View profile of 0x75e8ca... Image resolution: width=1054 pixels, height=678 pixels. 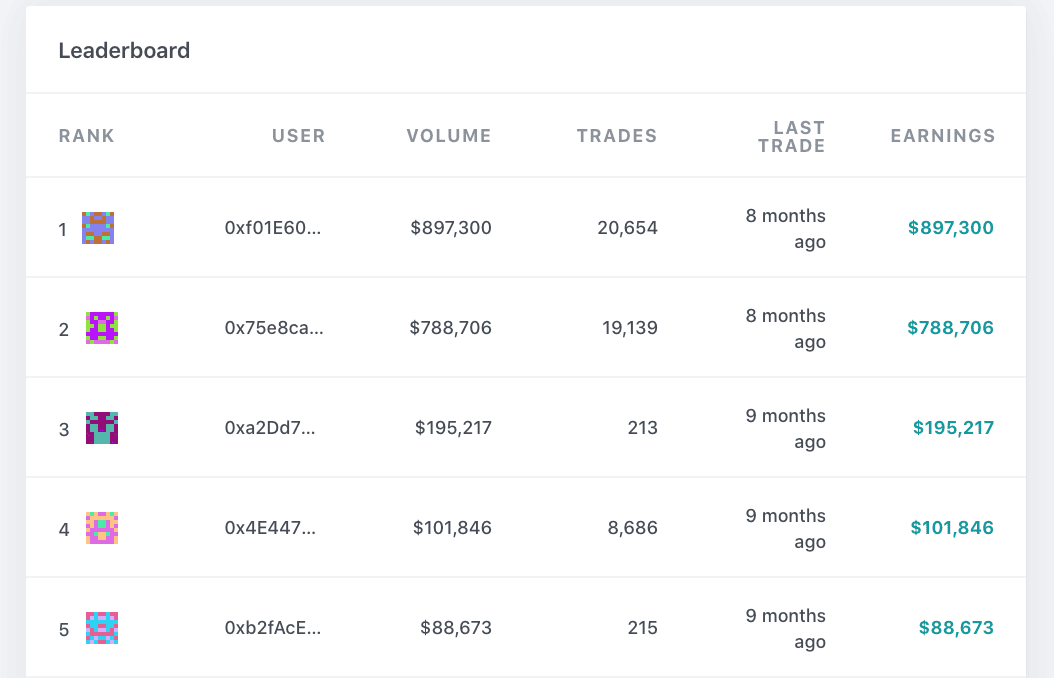point(274,328)
